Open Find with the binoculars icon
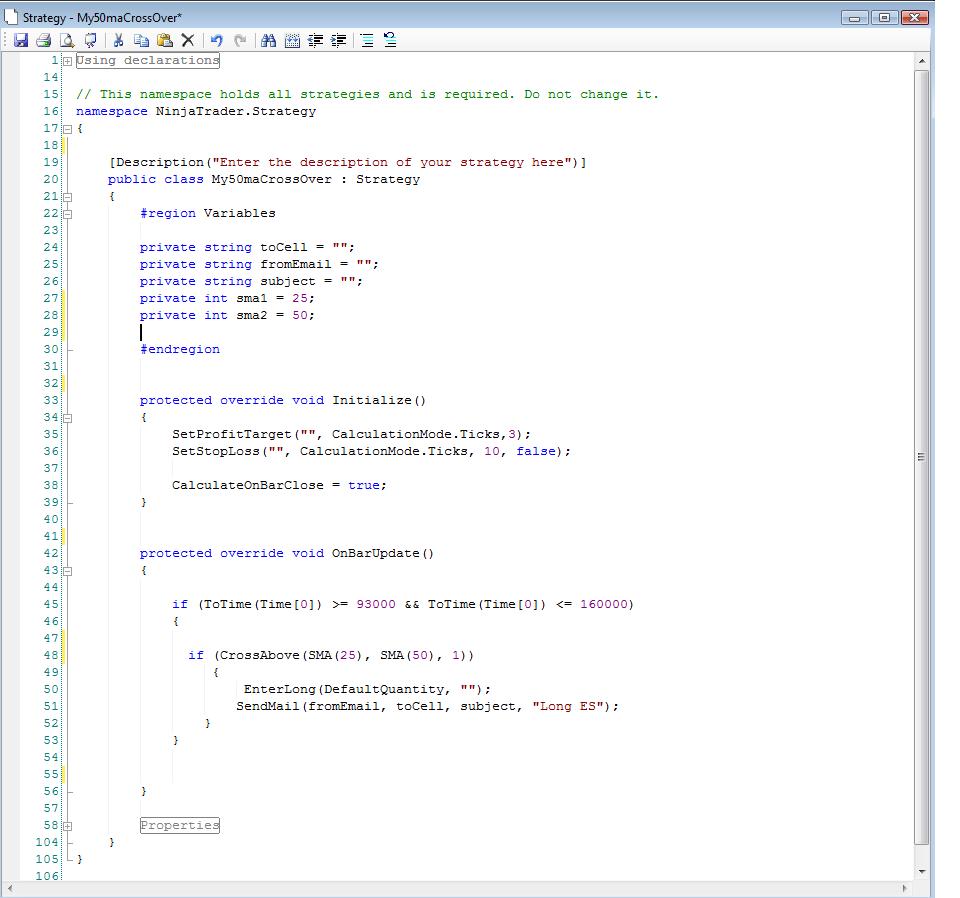 click(268, 40)
